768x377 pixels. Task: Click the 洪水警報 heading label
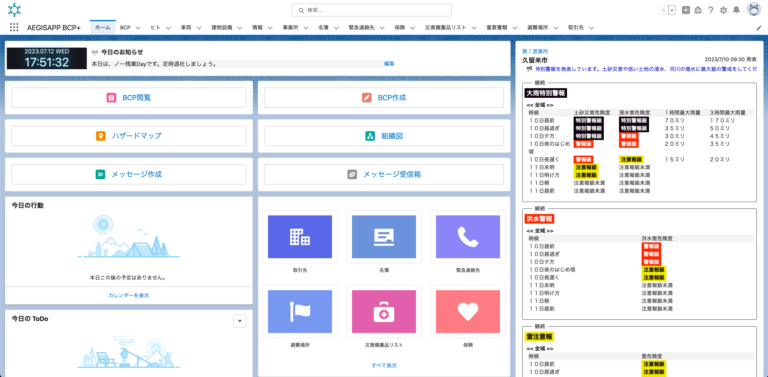539,218
